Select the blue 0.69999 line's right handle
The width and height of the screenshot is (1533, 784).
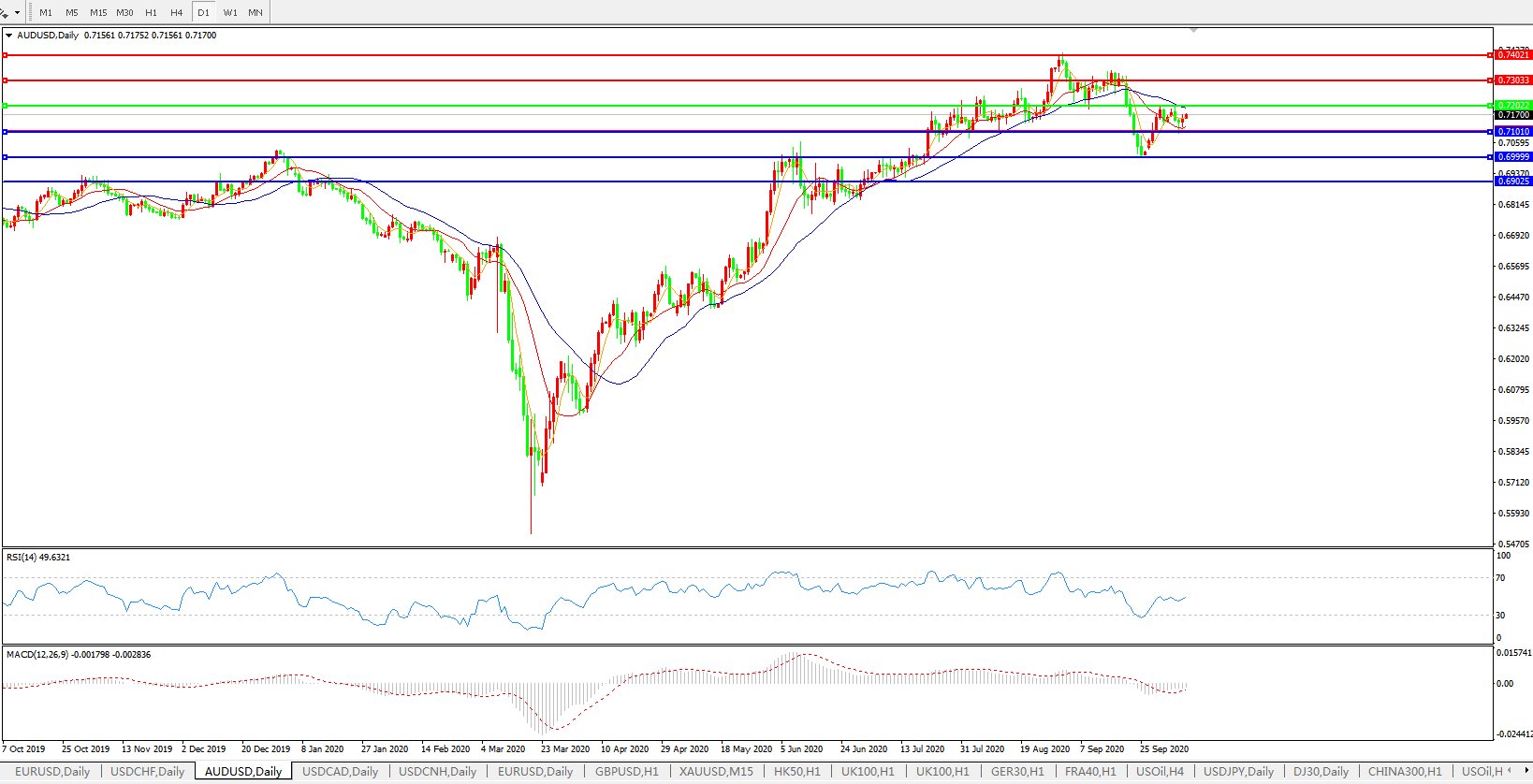pyautogui.click(x=1490, y=157)
